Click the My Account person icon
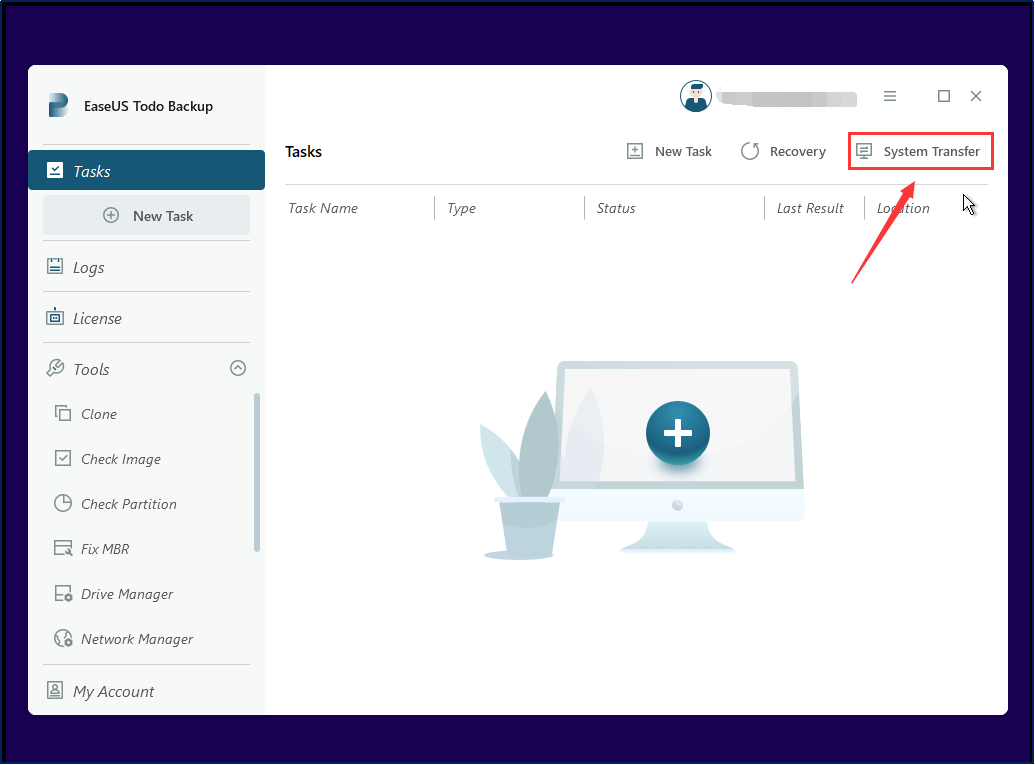The width and height of the screenshot is (1035, 765). coord(55,690)
